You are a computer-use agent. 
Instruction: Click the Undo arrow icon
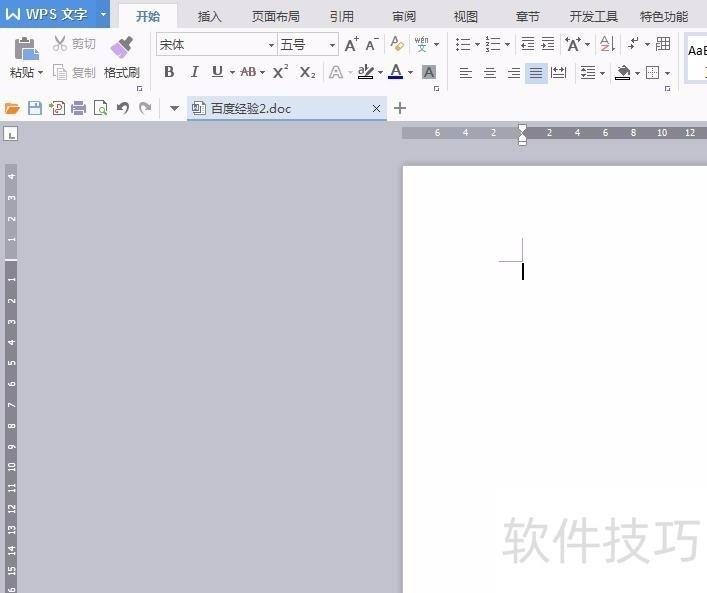tap(123, 108)
